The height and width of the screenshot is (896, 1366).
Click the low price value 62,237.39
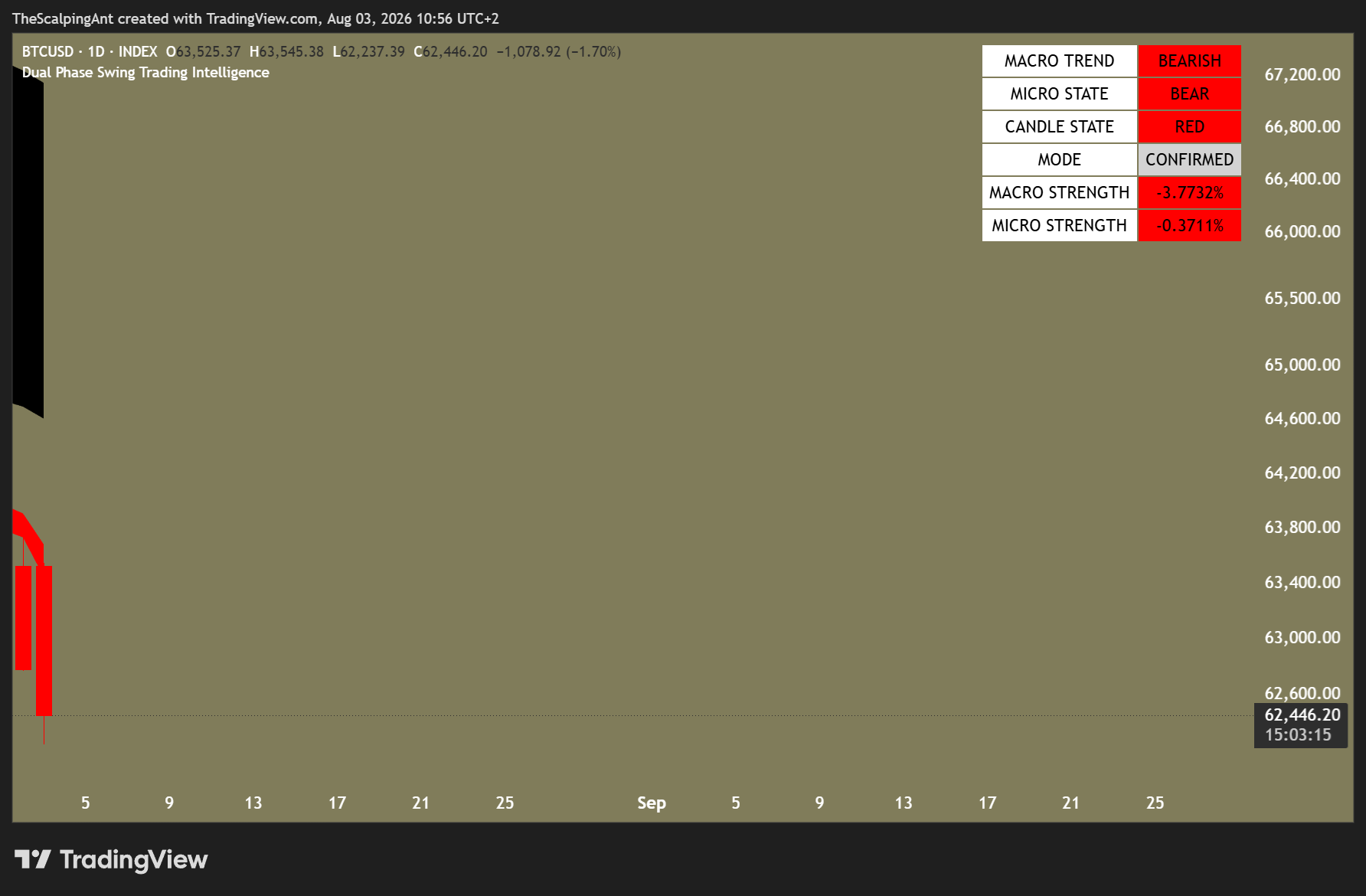(373, 51)
